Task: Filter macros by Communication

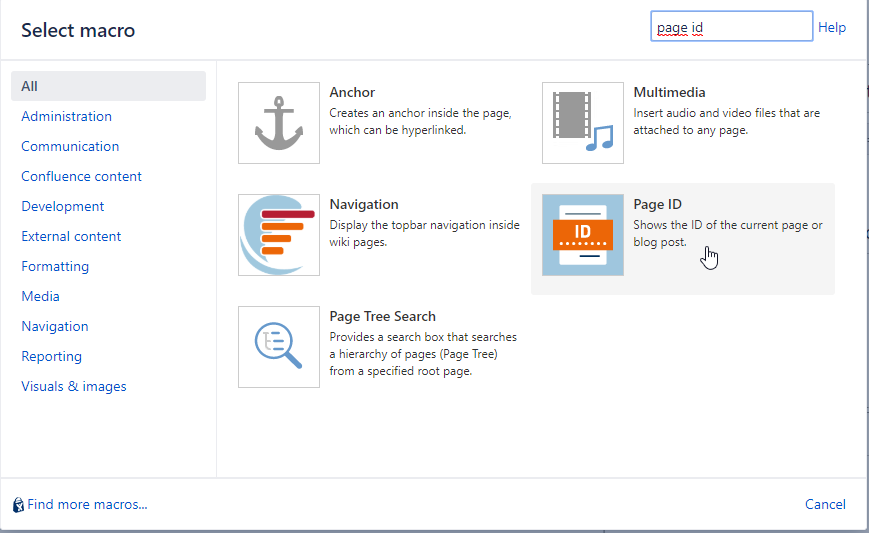Action: point(70,146)
